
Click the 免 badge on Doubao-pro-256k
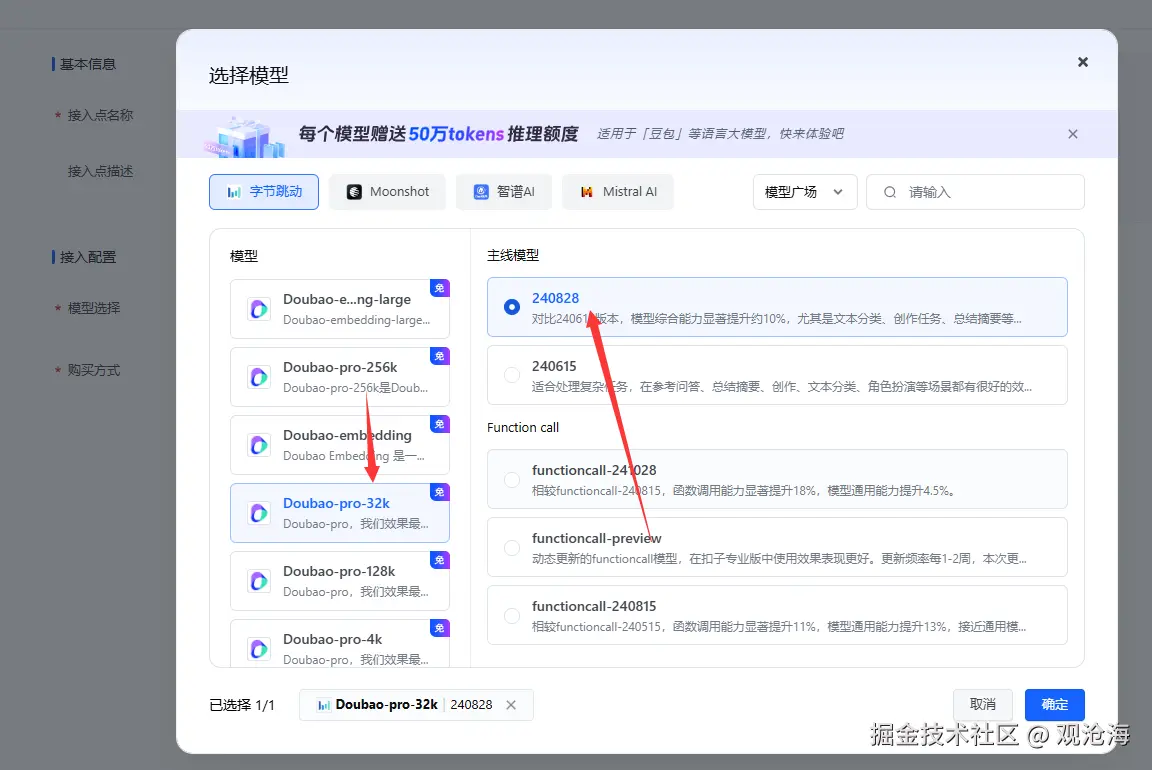point(439,356)
